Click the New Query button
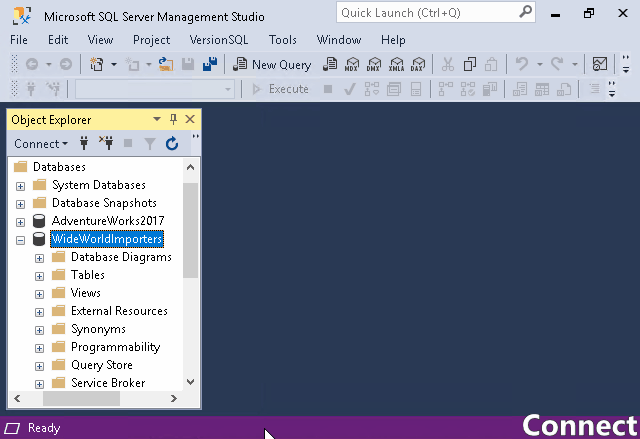 coord(272,64)
